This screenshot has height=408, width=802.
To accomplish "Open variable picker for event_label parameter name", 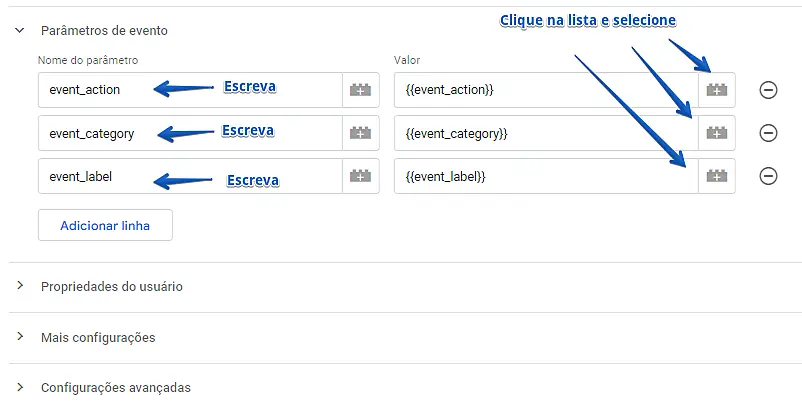I will 360,176.
